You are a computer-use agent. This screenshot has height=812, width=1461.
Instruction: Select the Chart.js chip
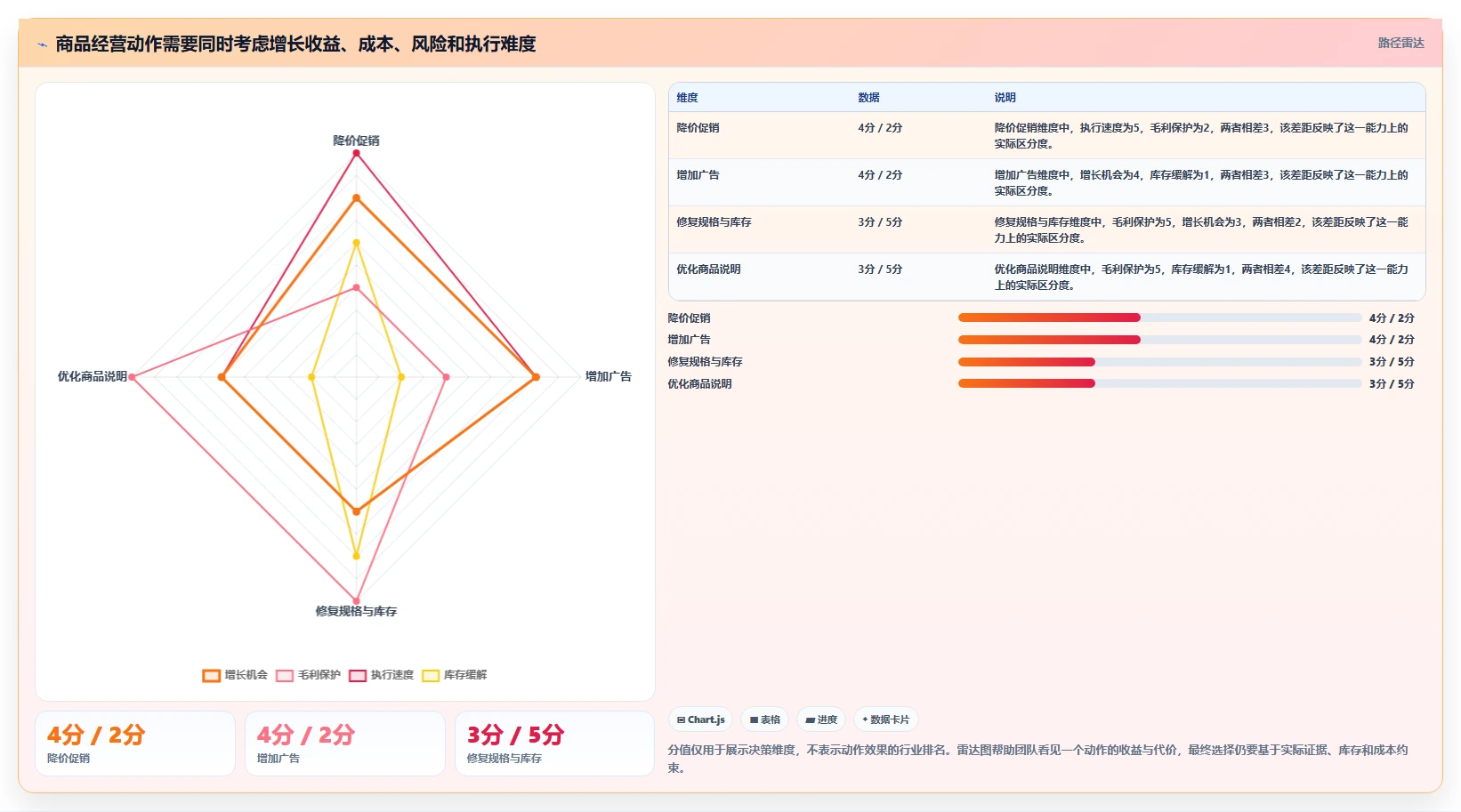click(700, 720)
